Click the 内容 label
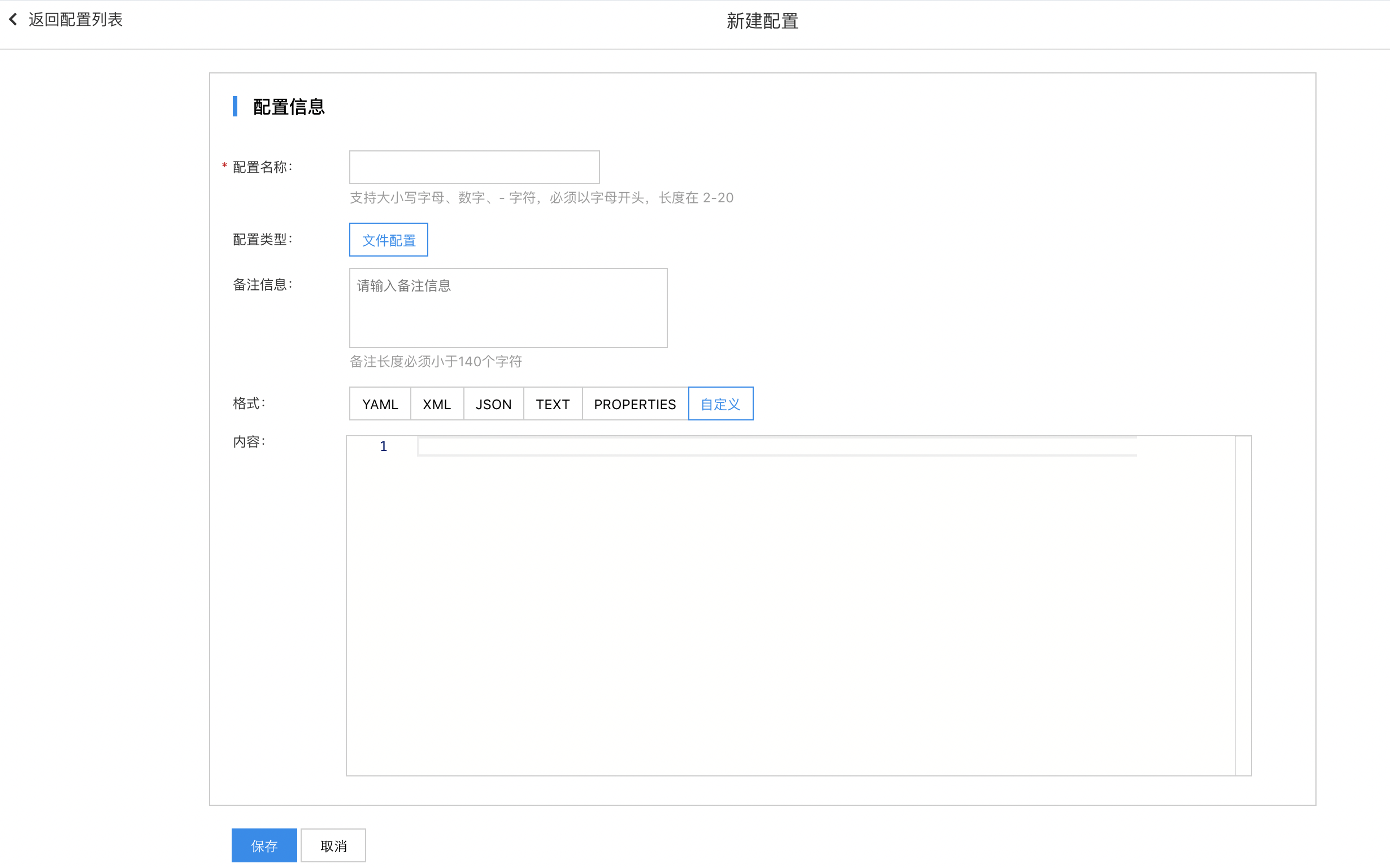The width and height of the screenshot is (1390, 868). [249, 442]
